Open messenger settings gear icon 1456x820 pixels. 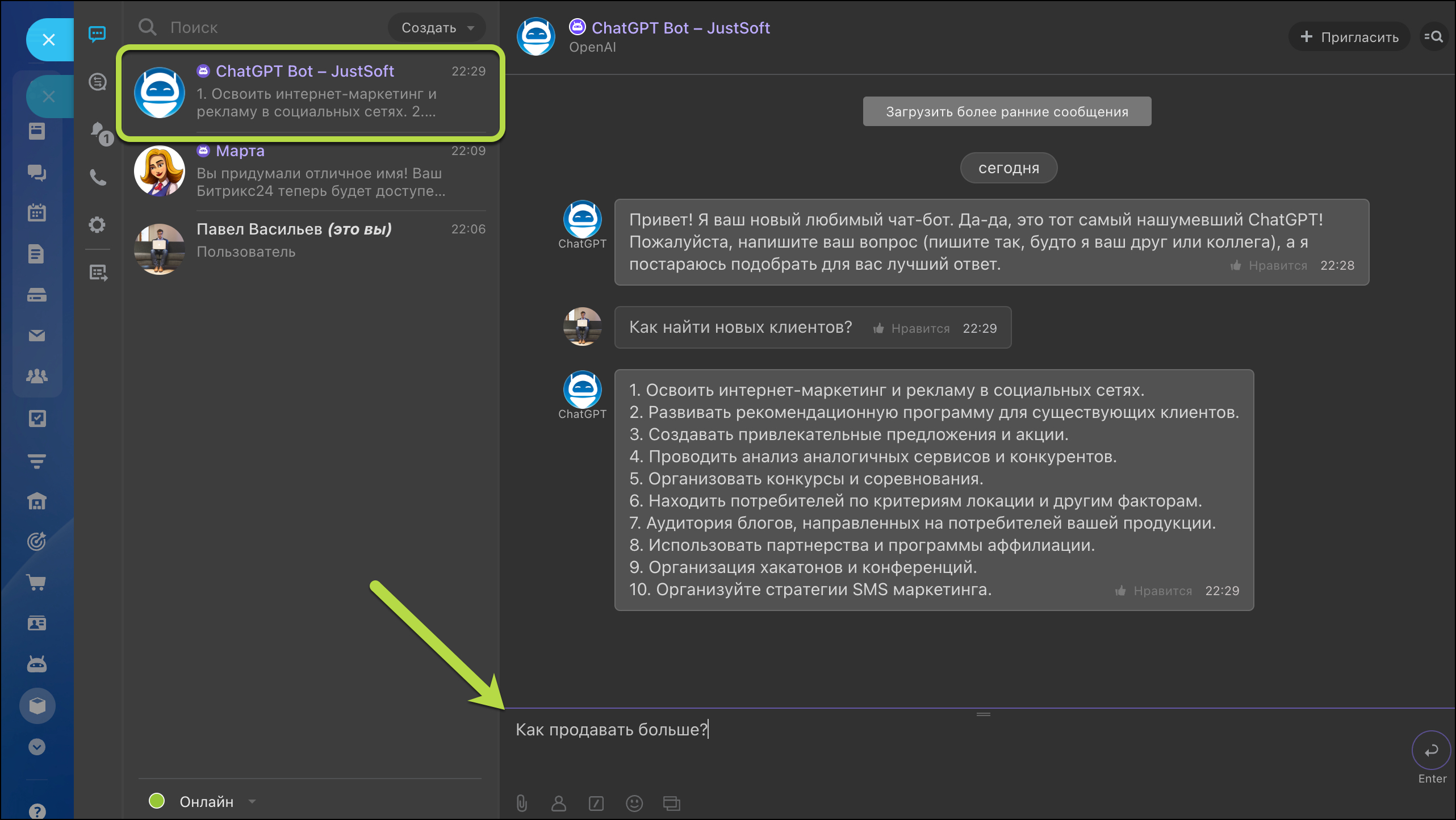click(x=98, y=225)
